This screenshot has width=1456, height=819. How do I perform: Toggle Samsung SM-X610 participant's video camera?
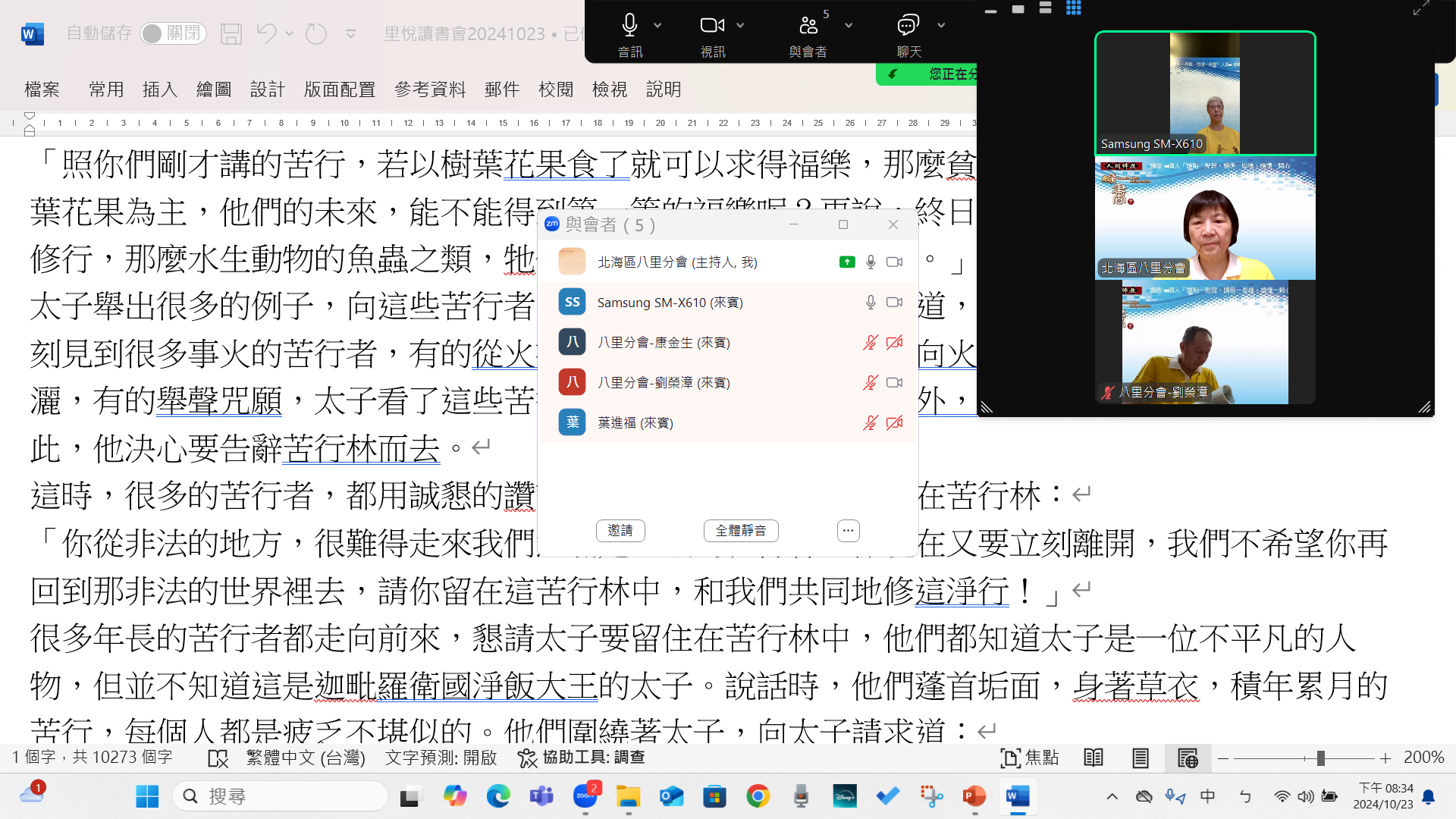[895, 303]
